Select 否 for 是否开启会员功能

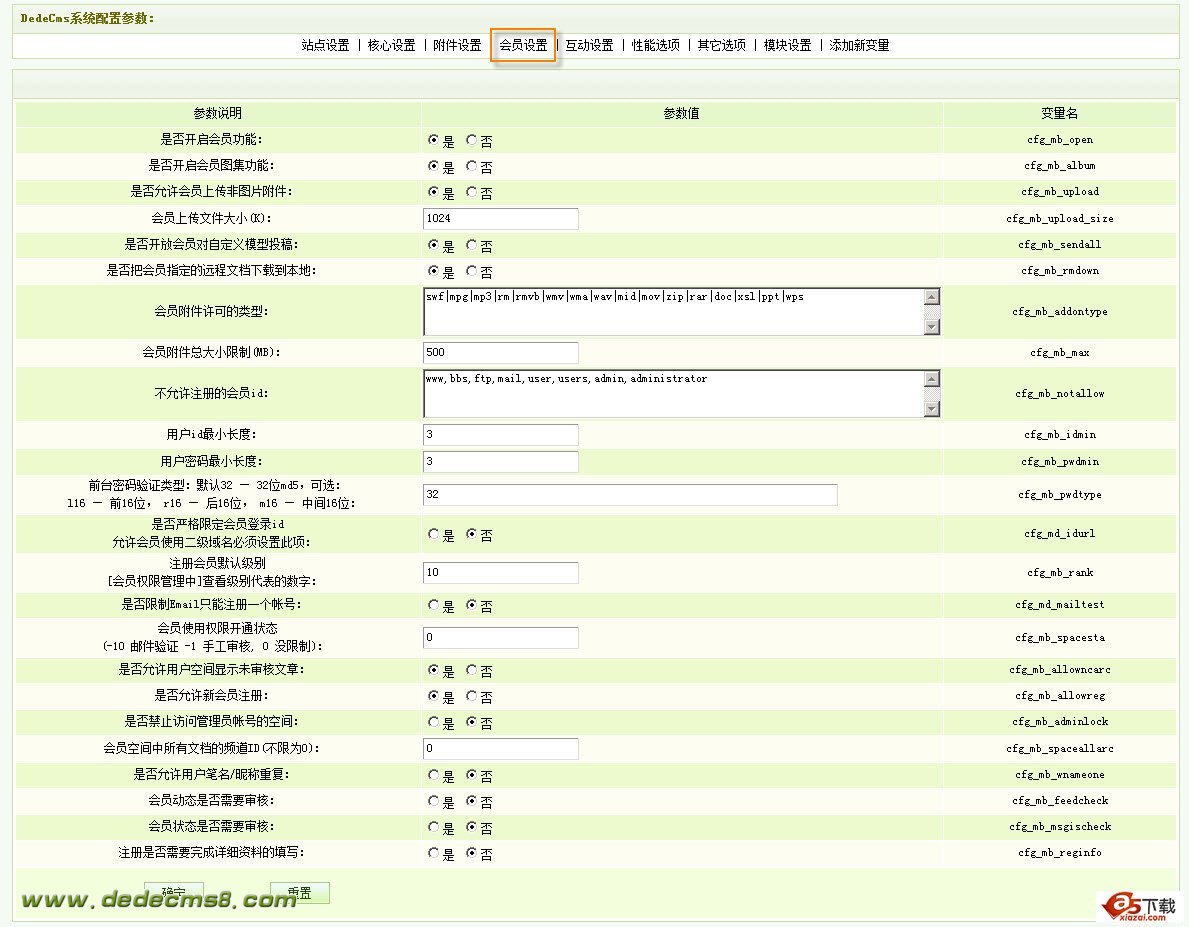[x=472, y=141]
